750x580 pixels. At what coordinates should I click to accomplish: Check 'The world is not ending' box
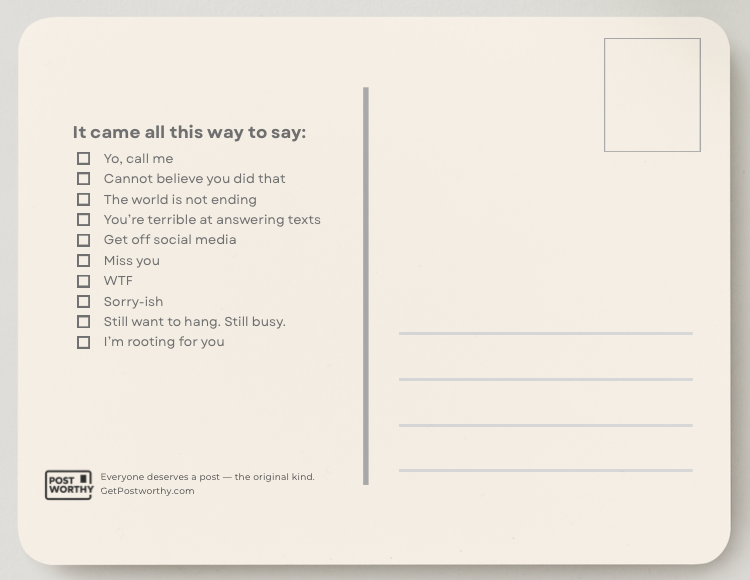(x=84, y=199)
